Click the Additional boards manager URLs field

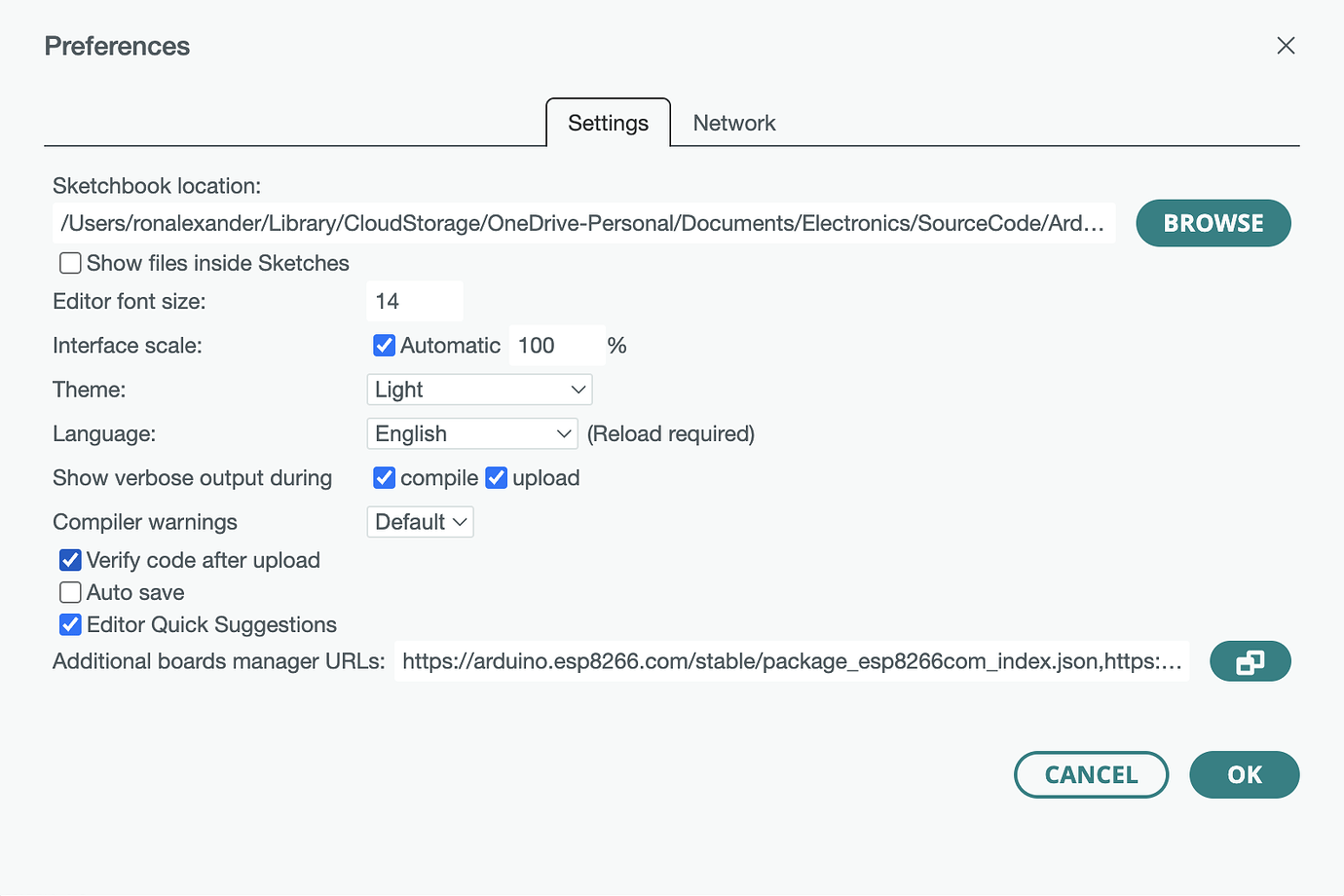(x=791, y=662)
